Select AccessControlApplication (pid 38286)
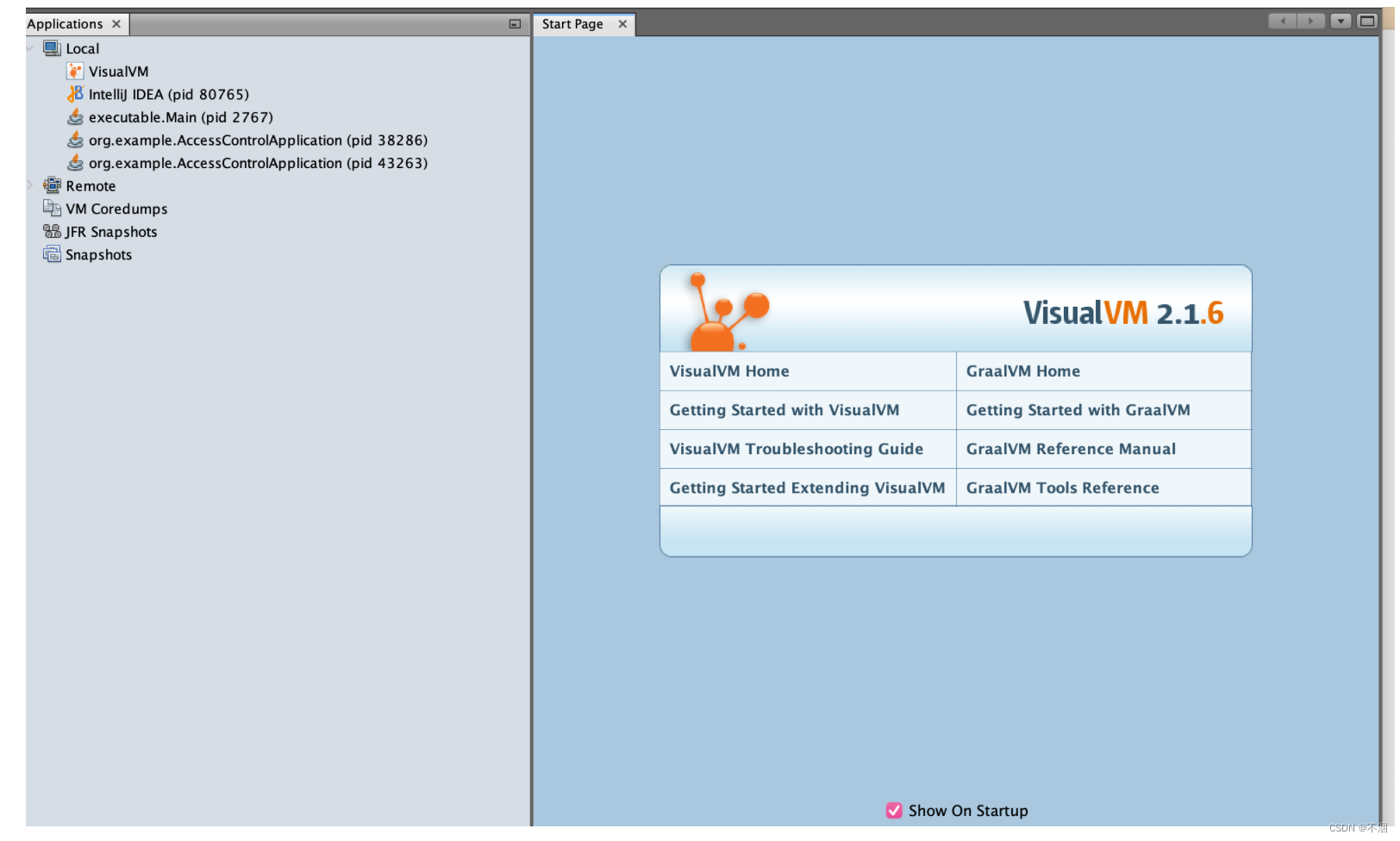The height and width of the screenshot is (841, 1400). 259,140
